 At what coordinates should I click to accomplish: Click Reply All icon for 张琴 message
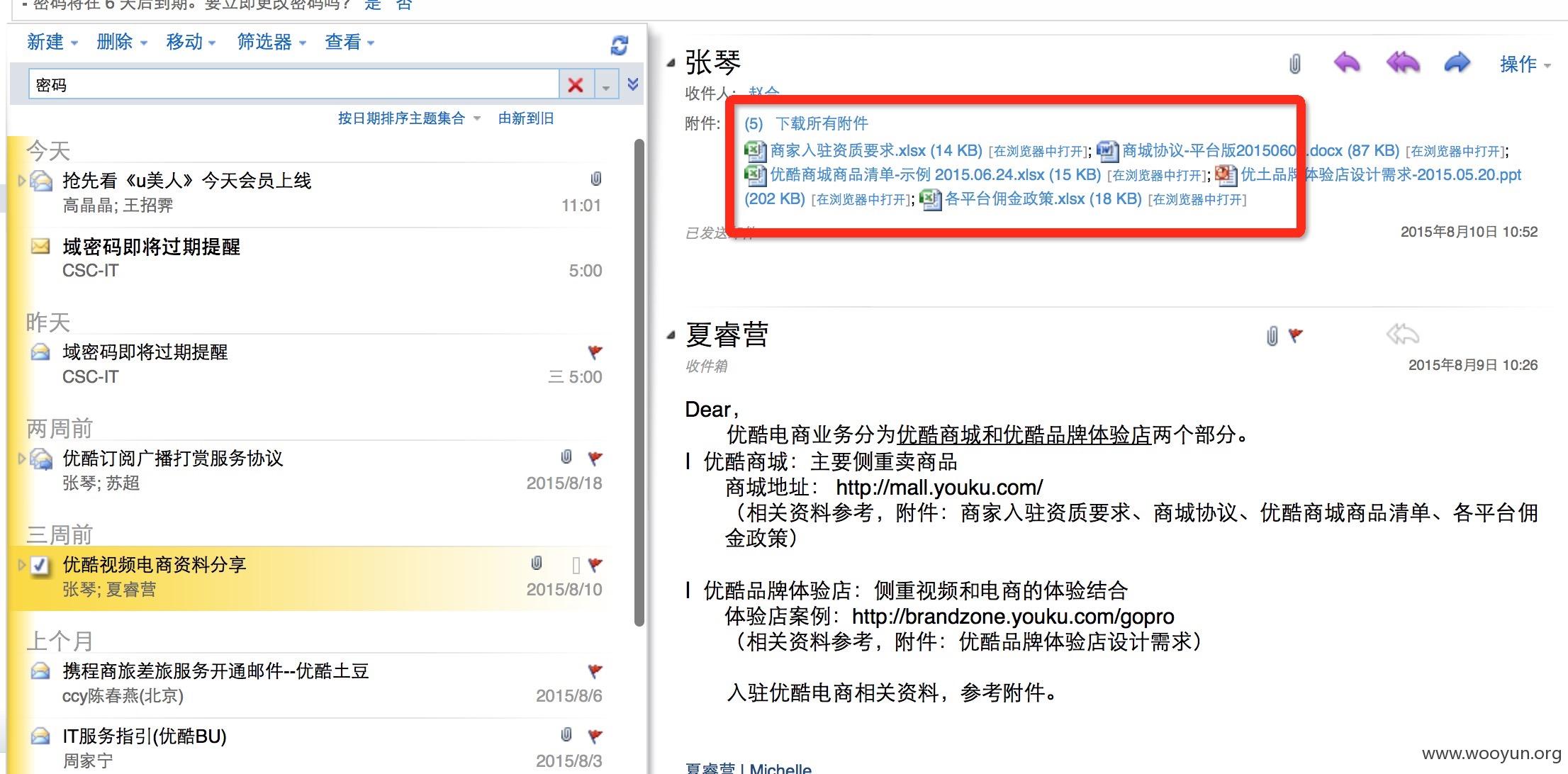click(x=1403, y=62)
